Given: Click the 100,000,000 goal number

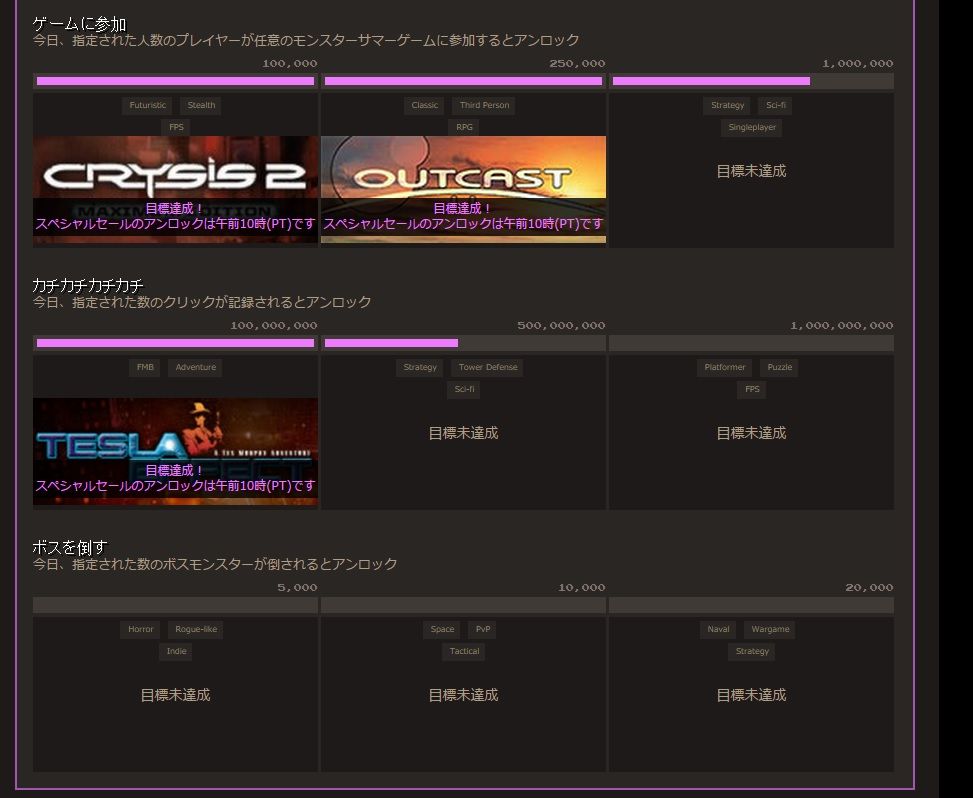Looking at the screenshot, I should 274,325.
